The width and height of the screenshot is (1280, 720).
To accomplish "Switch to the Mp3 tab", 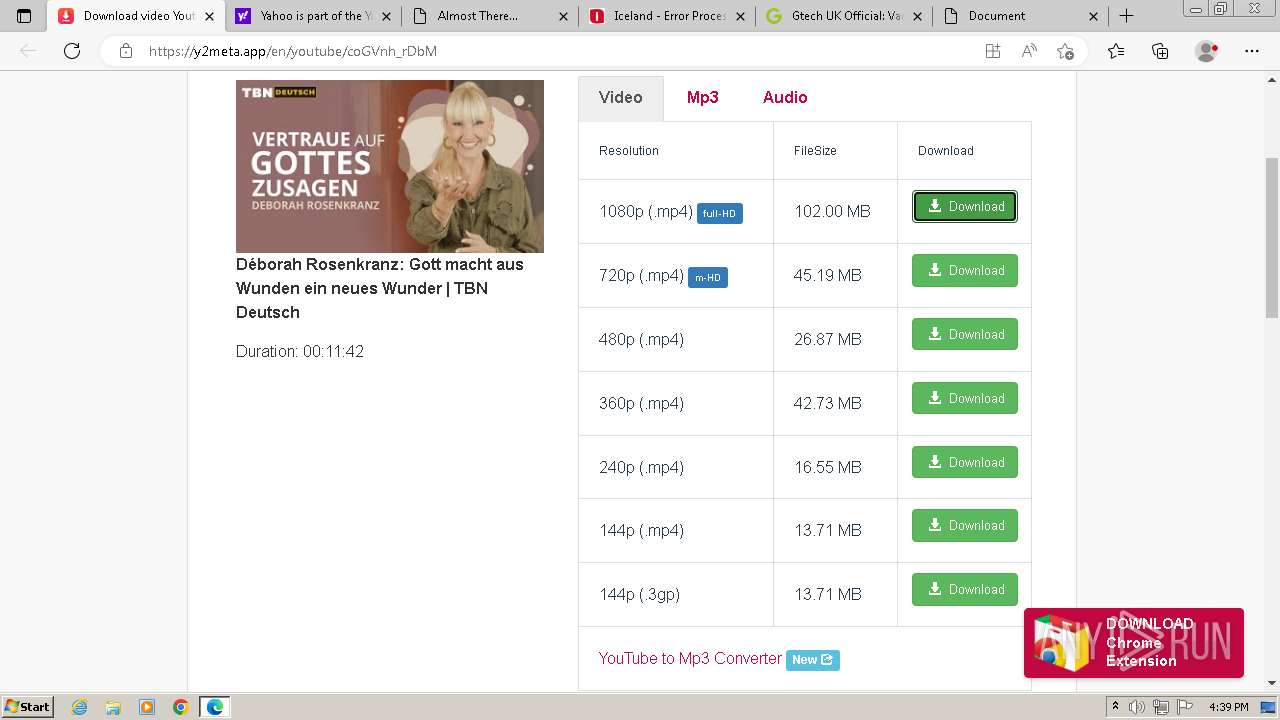I will click(703, 97).
